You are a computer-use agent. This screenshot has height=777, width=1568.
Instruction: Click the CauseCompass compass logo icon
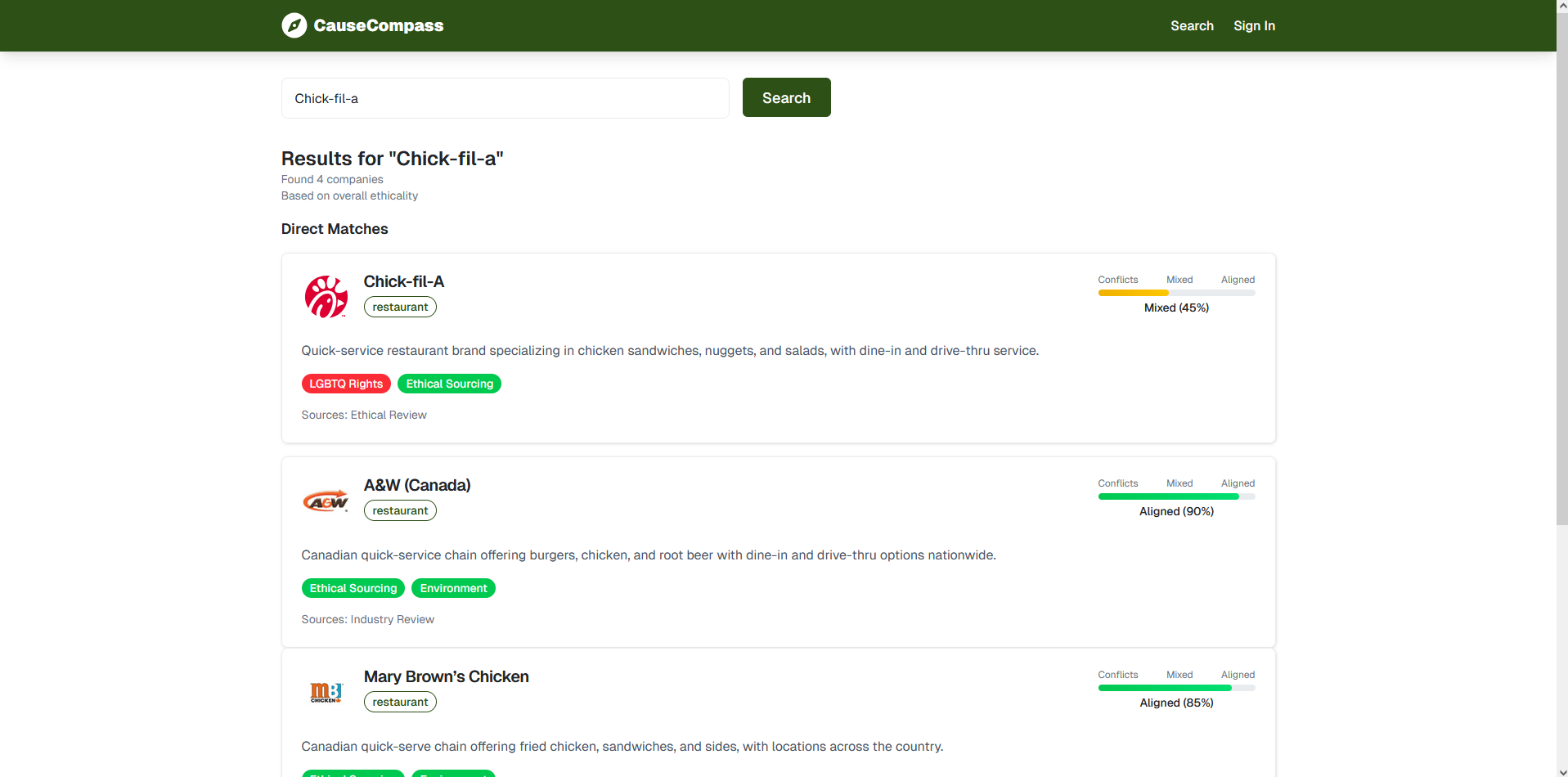pos(294,25)
